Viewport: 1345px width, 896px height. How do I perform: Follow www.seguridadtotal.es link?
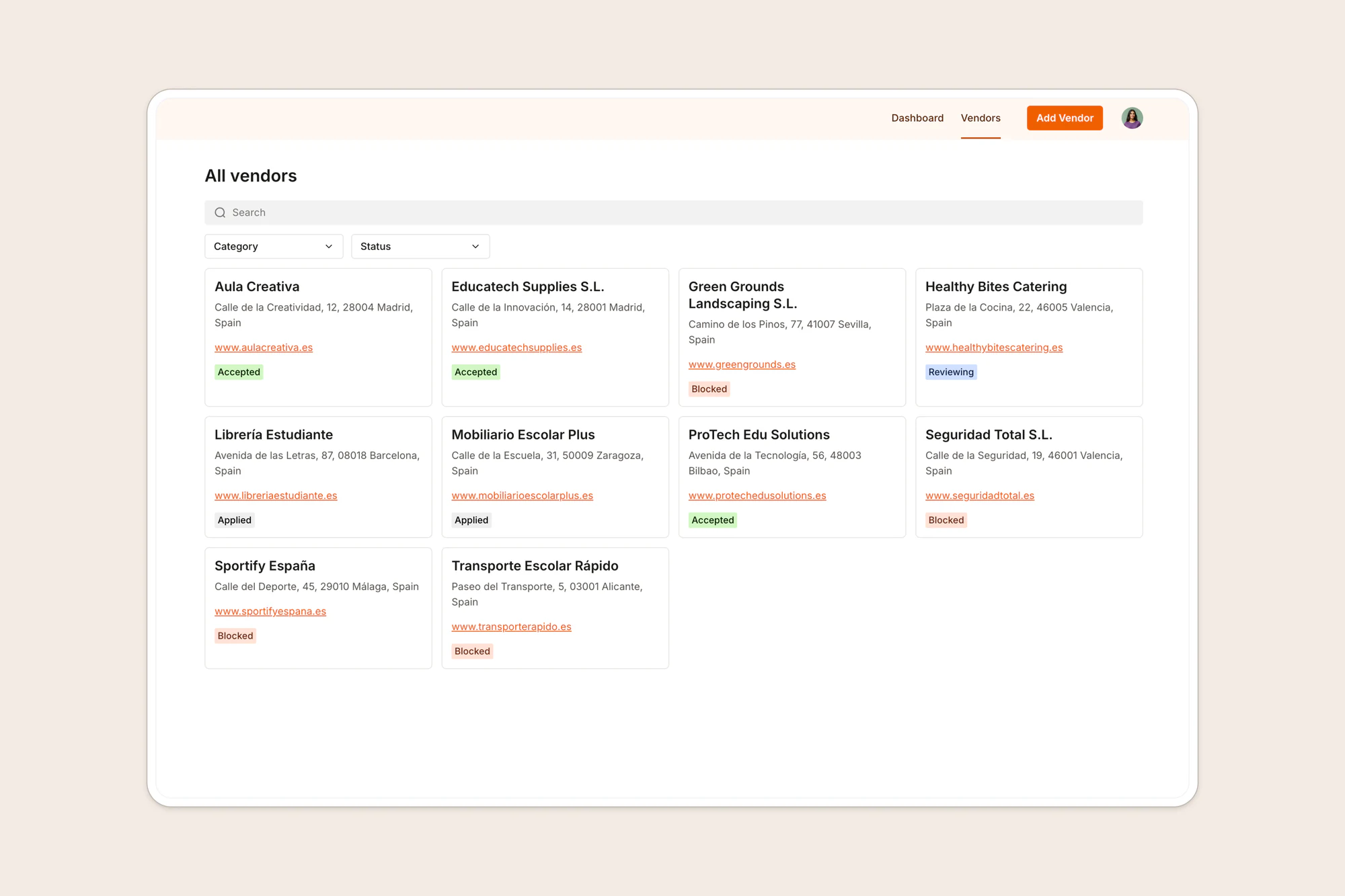coord(980,495)
